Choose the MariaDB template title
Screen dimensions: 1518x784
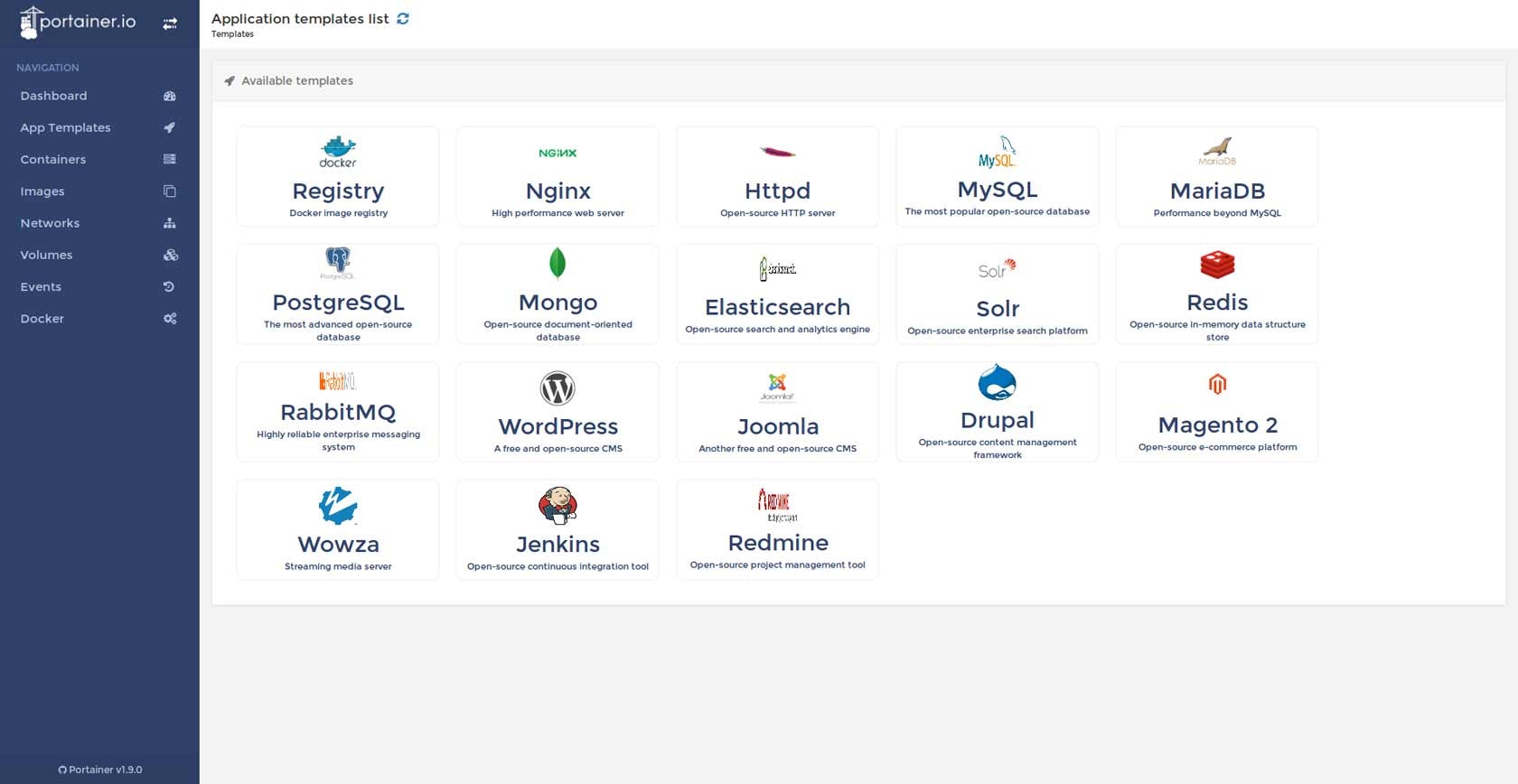pyautogui.click(x=1217, y=191)
